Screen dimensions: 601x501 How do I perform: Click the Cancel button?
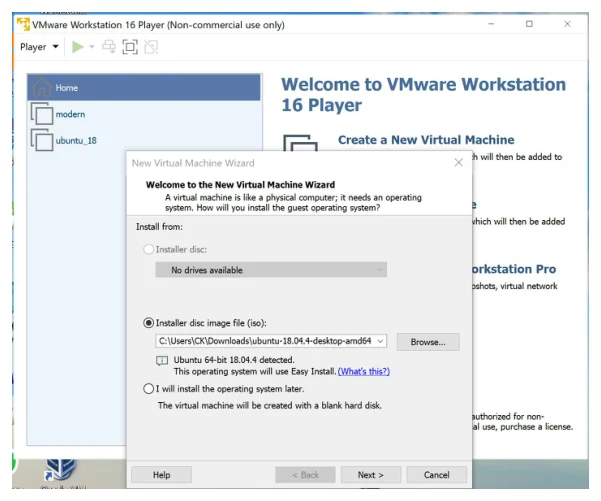click(436, 475)
